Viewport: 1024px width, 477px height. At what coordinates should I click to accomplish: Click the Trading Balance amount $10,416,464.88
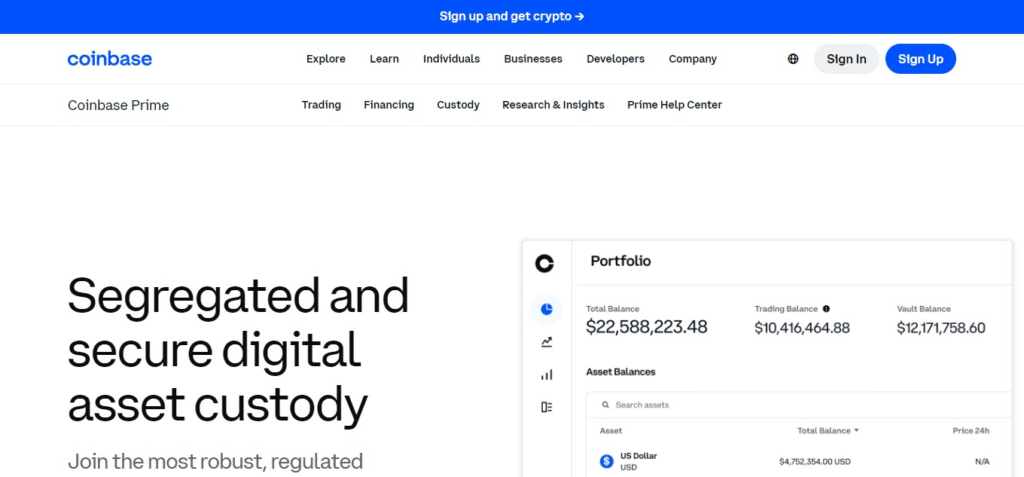[802, 328]
